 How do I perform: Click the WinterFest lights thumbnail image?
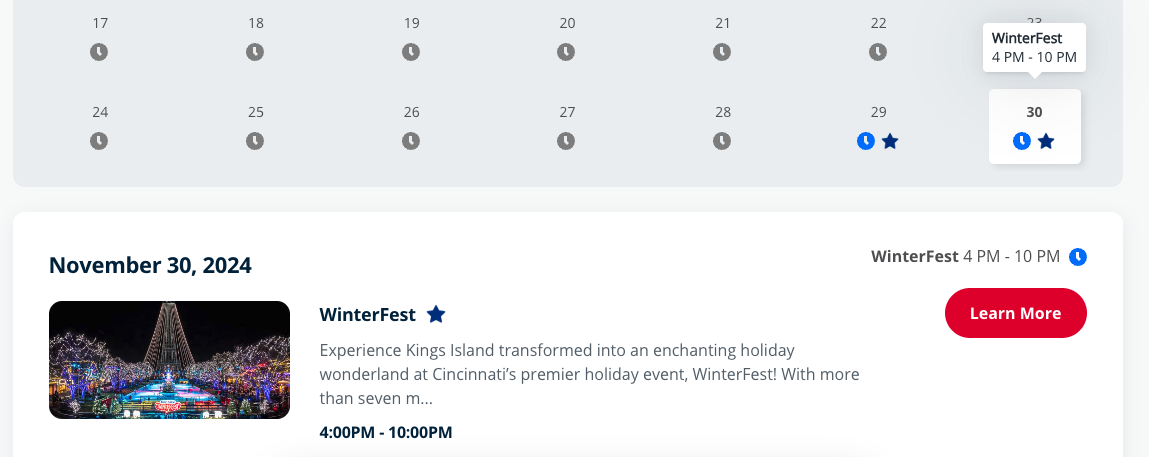pyautogui.click(x=169, y=360)
